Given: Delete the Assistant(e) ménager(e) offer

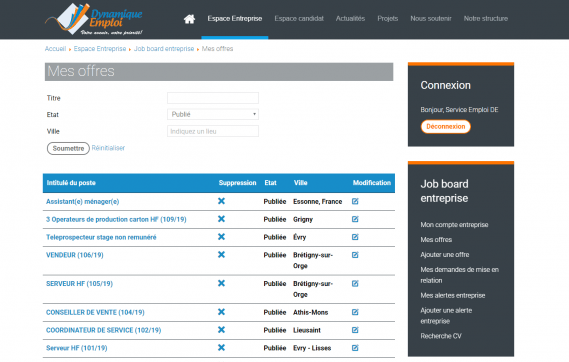Looking at the screenshot, I should (221, 201).
